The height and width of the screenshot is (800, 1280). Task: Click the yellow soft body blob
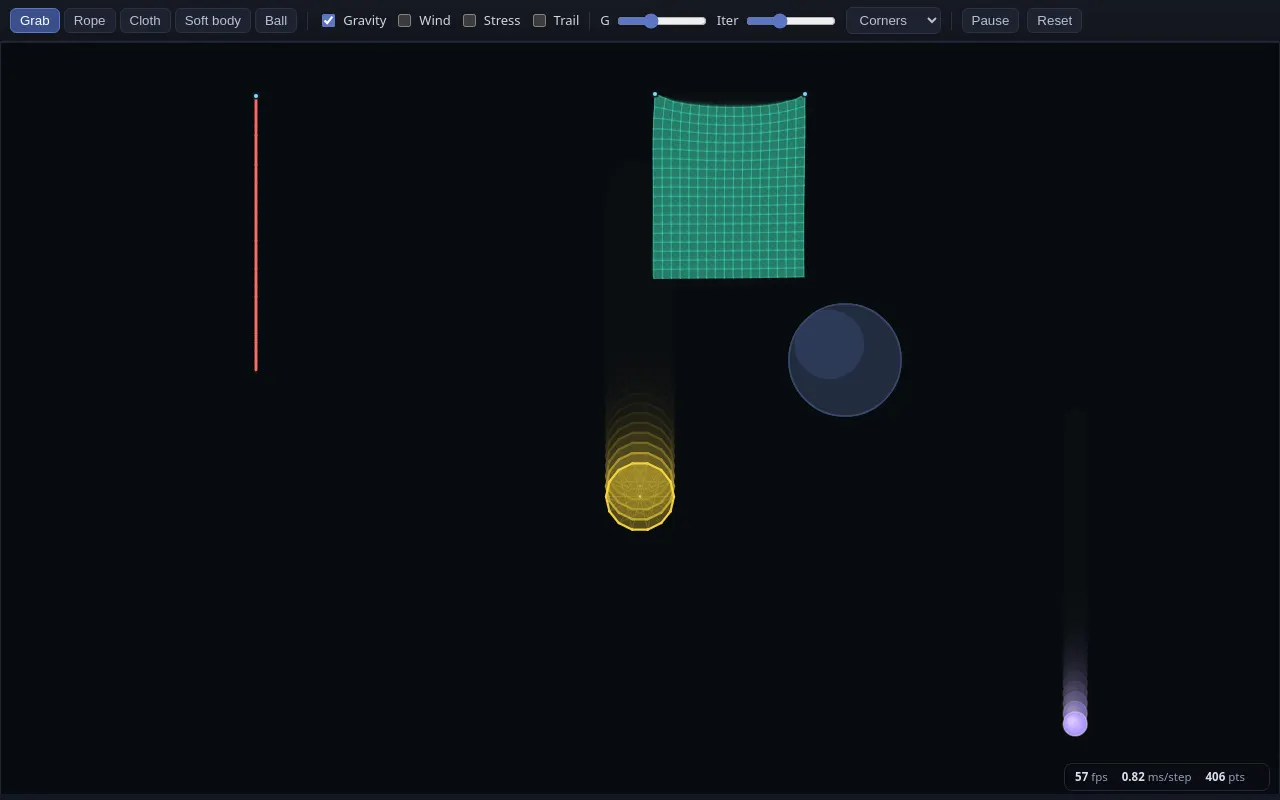[x=640, y=496]
